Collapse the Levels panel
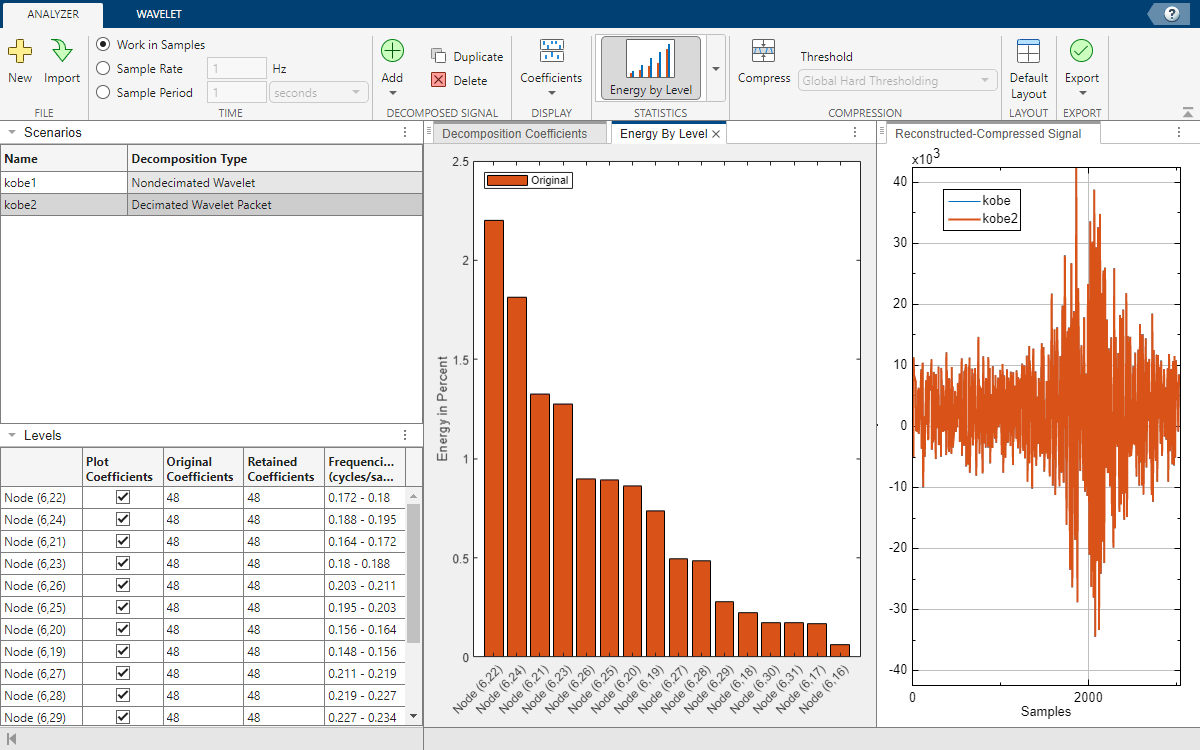 coord(10,435)
